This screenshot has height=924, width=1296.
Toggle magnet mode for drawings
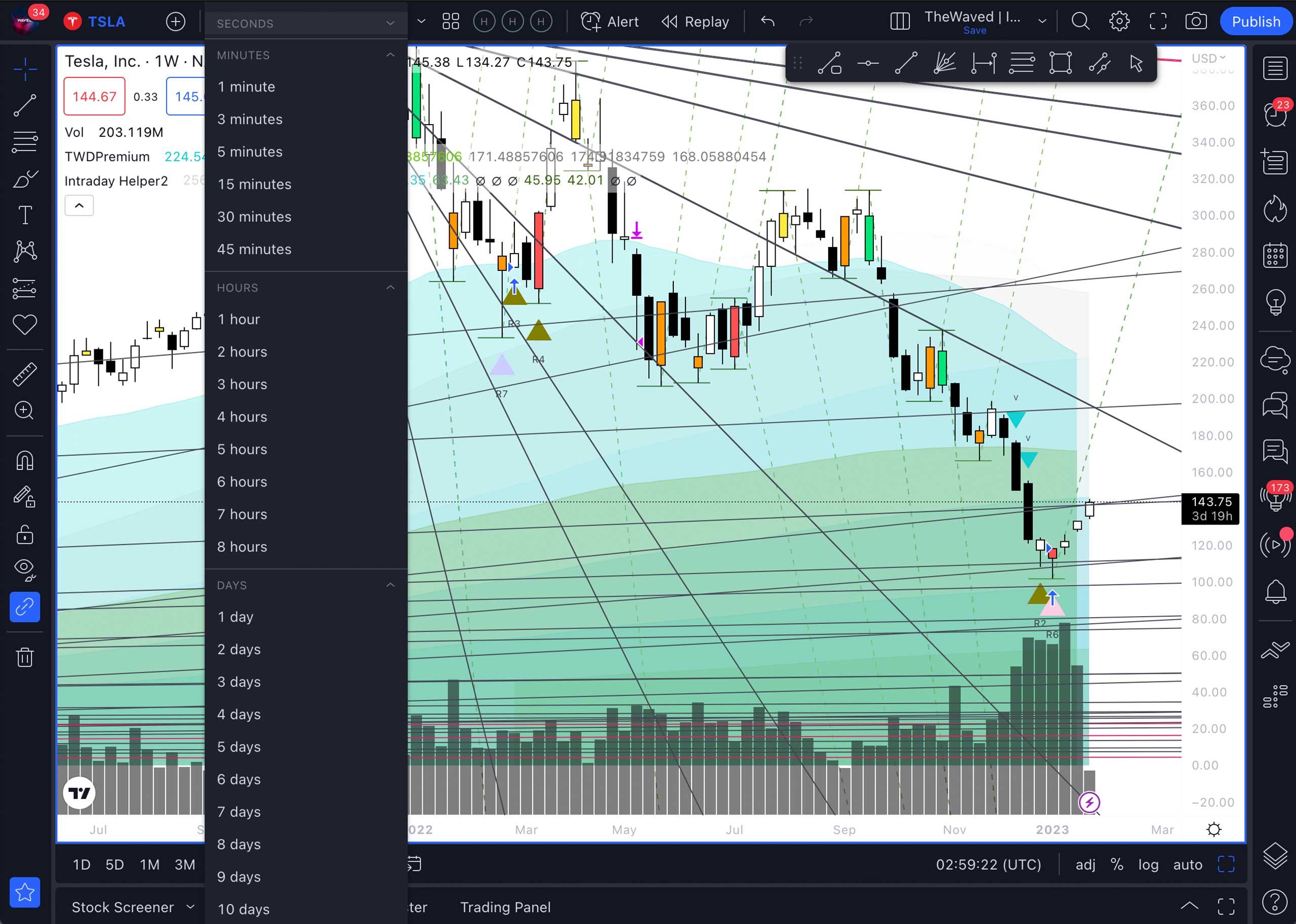pos(25,460)
